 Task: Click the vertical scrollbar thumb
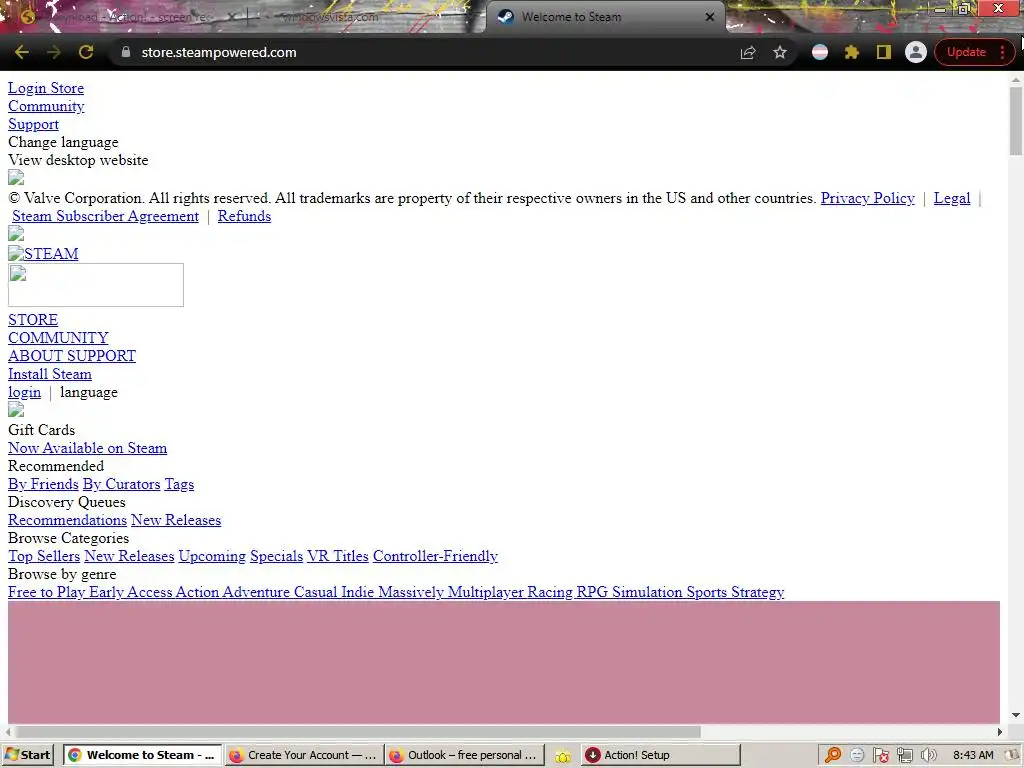tap(1016, 121)
